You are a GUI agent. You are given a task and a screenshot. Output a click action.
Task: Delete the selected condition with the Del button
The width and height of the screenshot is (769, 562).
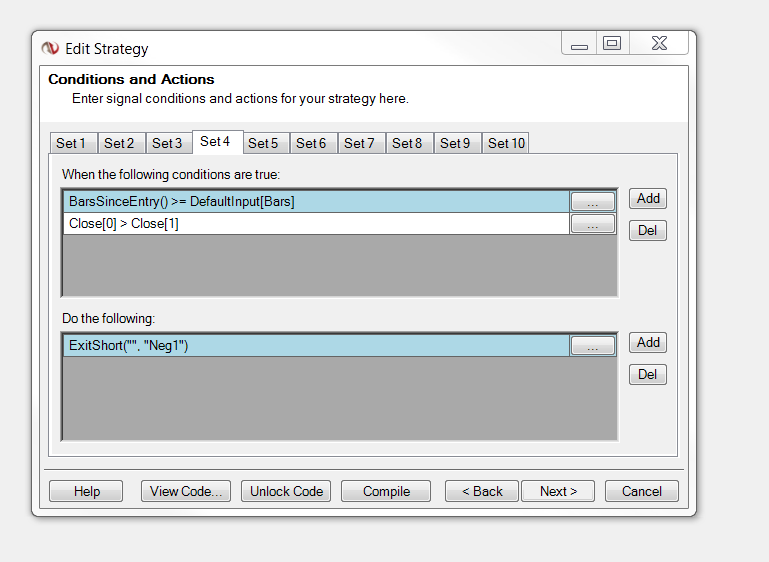(648, 230)
